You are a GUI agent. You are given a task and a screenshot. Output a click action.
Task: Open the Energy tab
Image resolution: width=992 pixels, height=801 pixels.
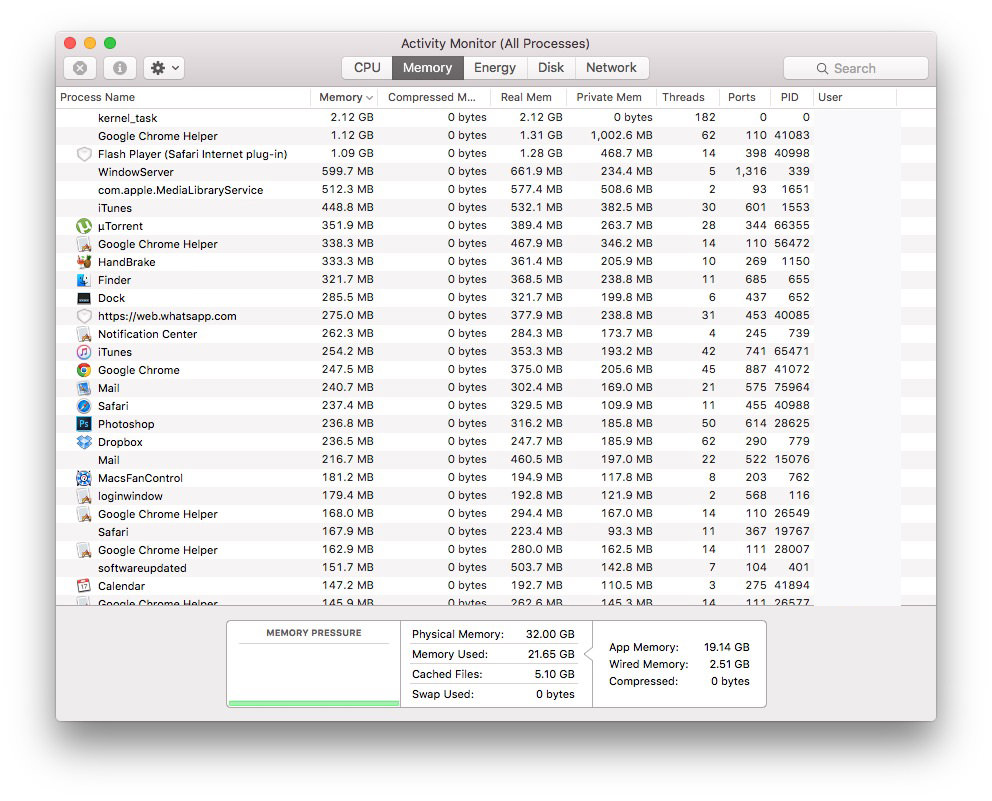click(x=495, y=68)
